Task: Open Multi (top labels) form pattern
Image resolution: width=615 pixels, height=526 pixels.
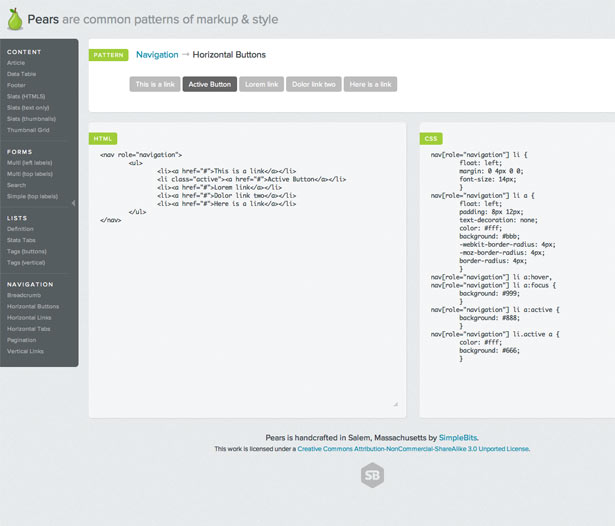Action: [x=30, y=174]
